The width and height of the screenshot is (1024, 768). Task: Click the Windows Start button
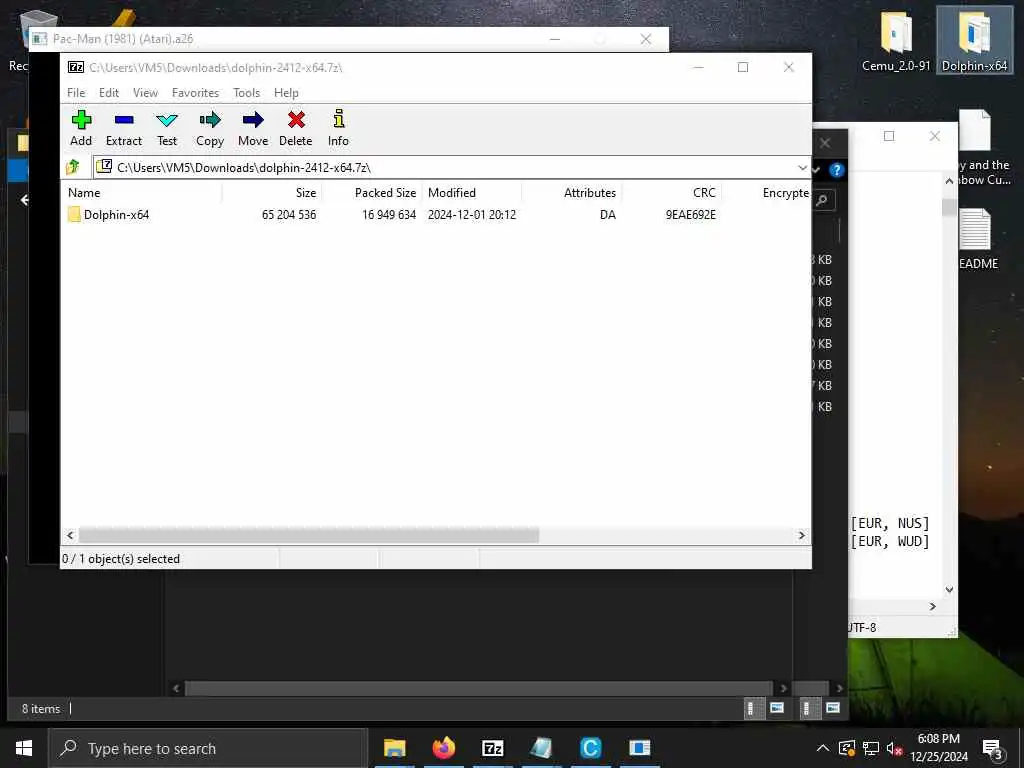point(24,748)
